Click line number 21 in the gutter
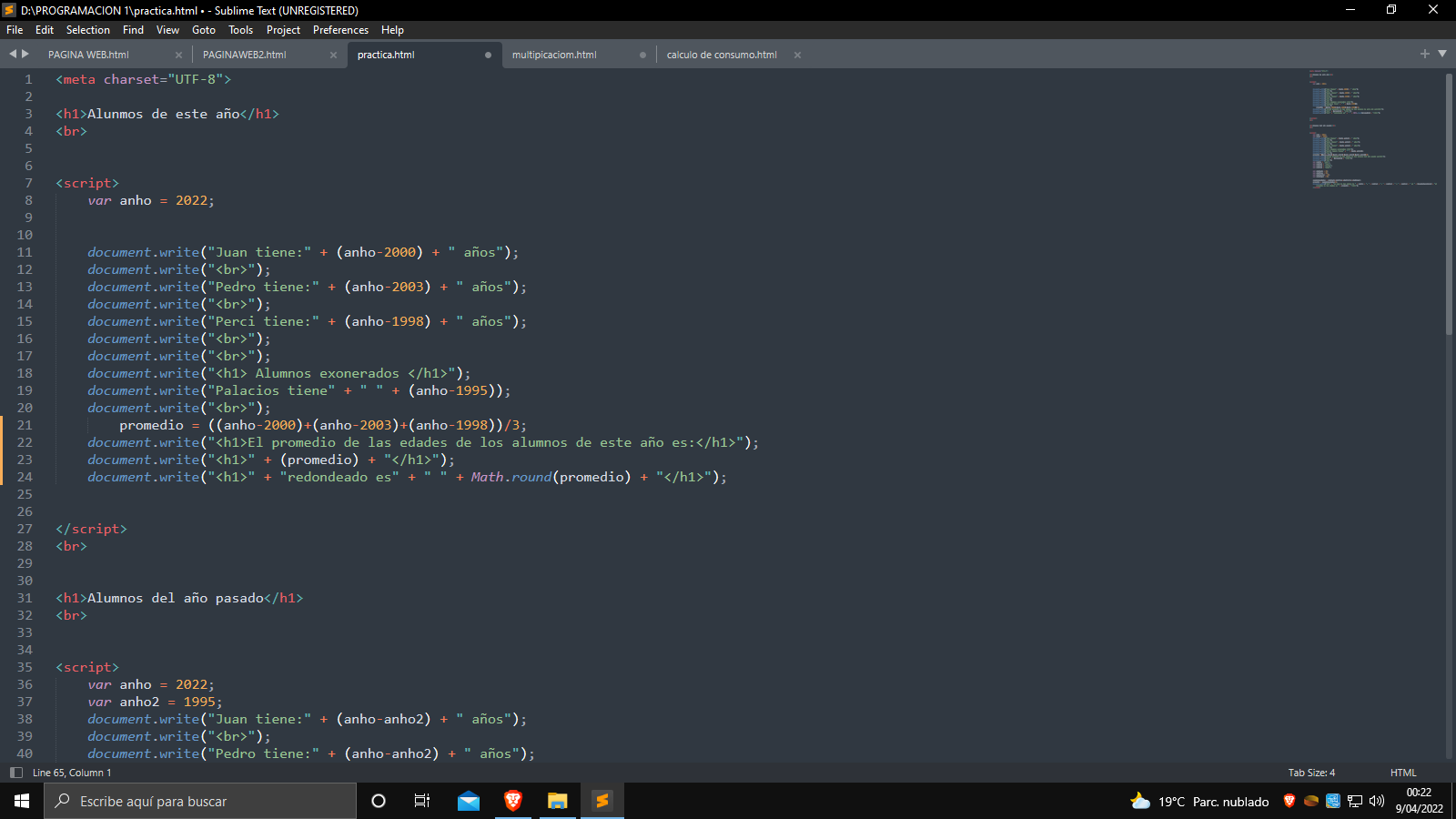Screen dimensions: 1456x819 (25, 425)
